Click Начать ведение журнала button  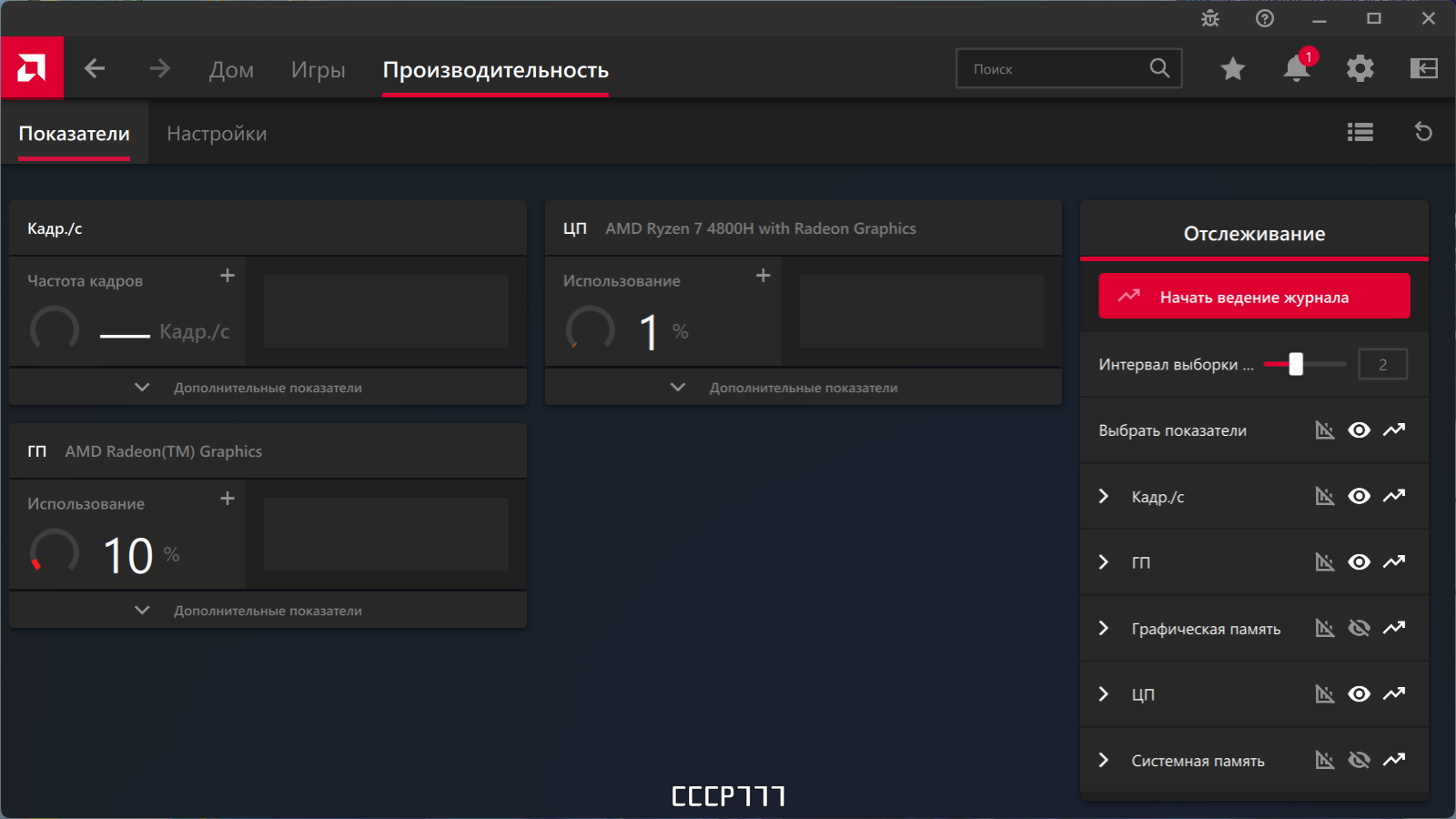coord(1254,297)
